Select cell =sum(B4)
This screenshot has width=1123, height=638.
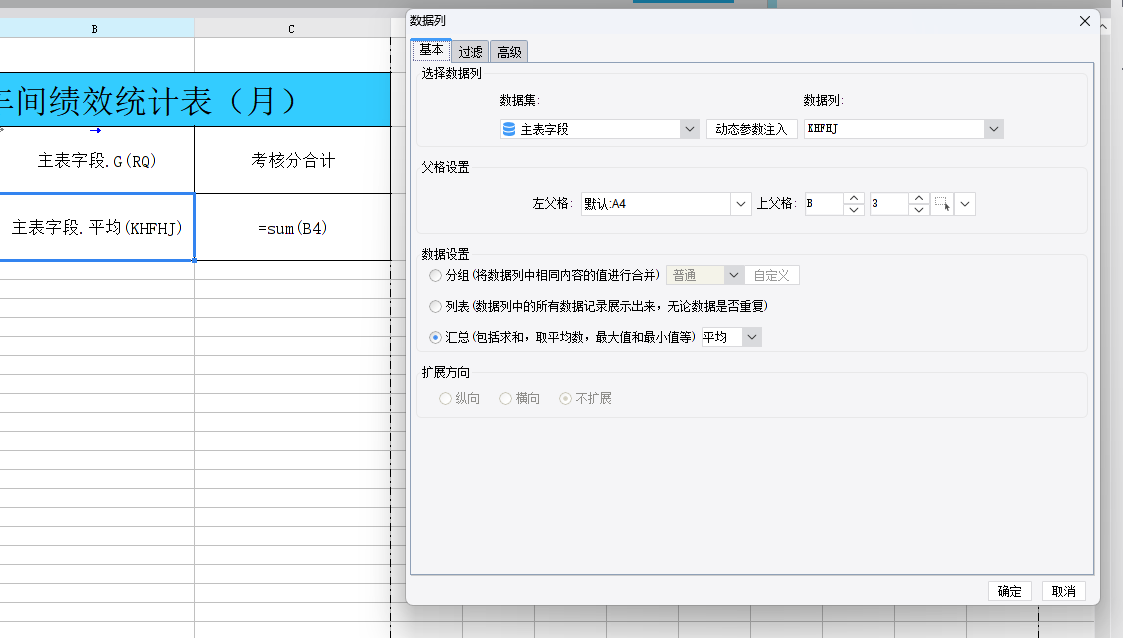(x=293, y=228)
